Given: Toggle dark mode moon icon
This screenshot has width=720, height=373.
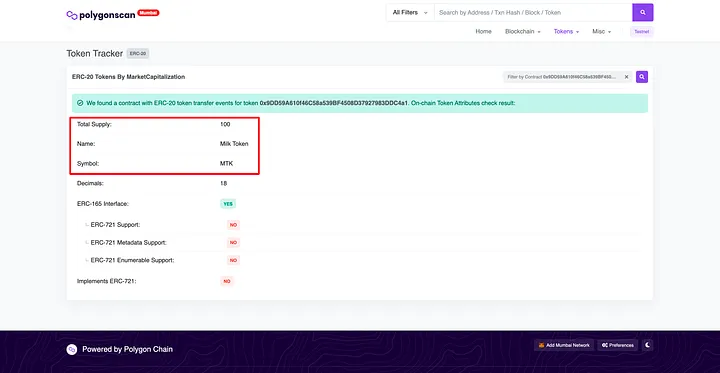Looking at the screenshot, I should click(647, 345).
